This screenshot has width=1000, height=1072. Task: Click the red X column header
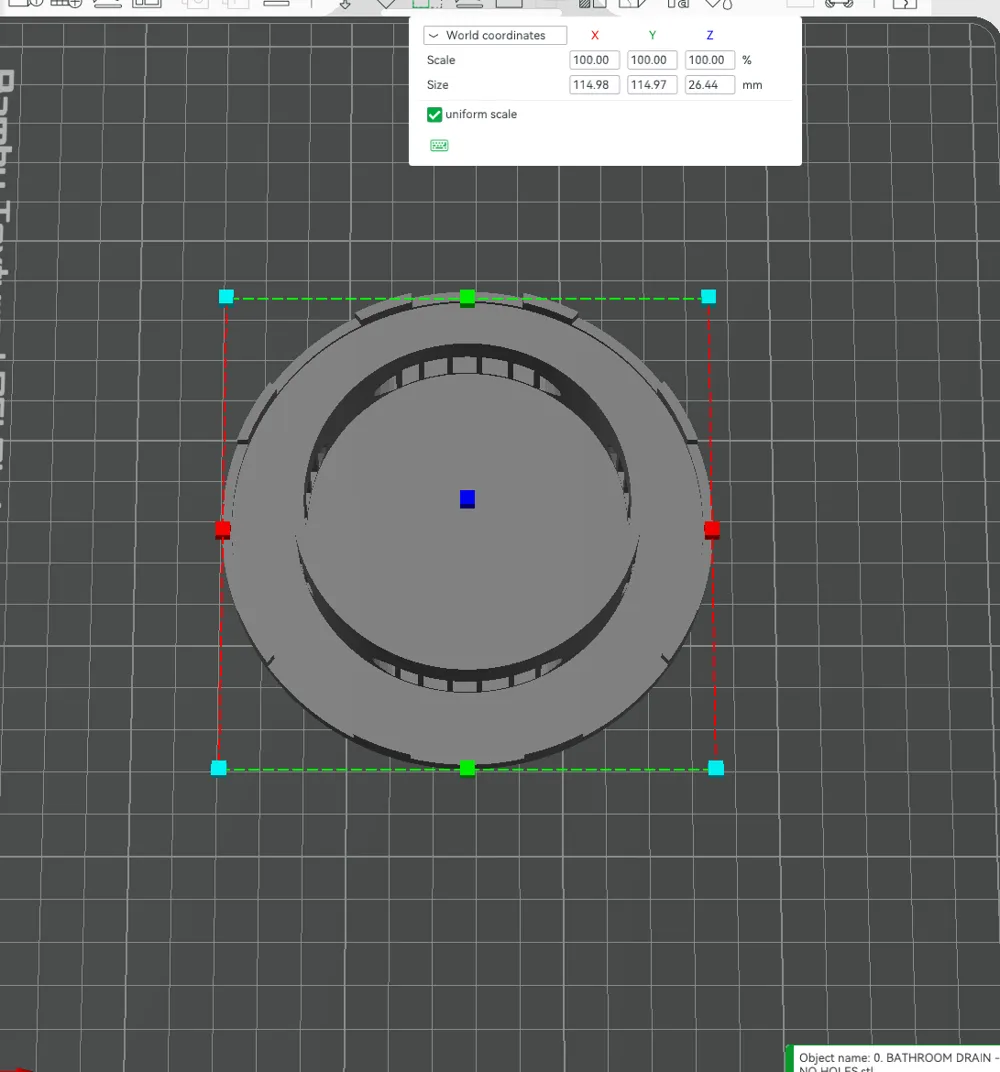tap(595, 35)
